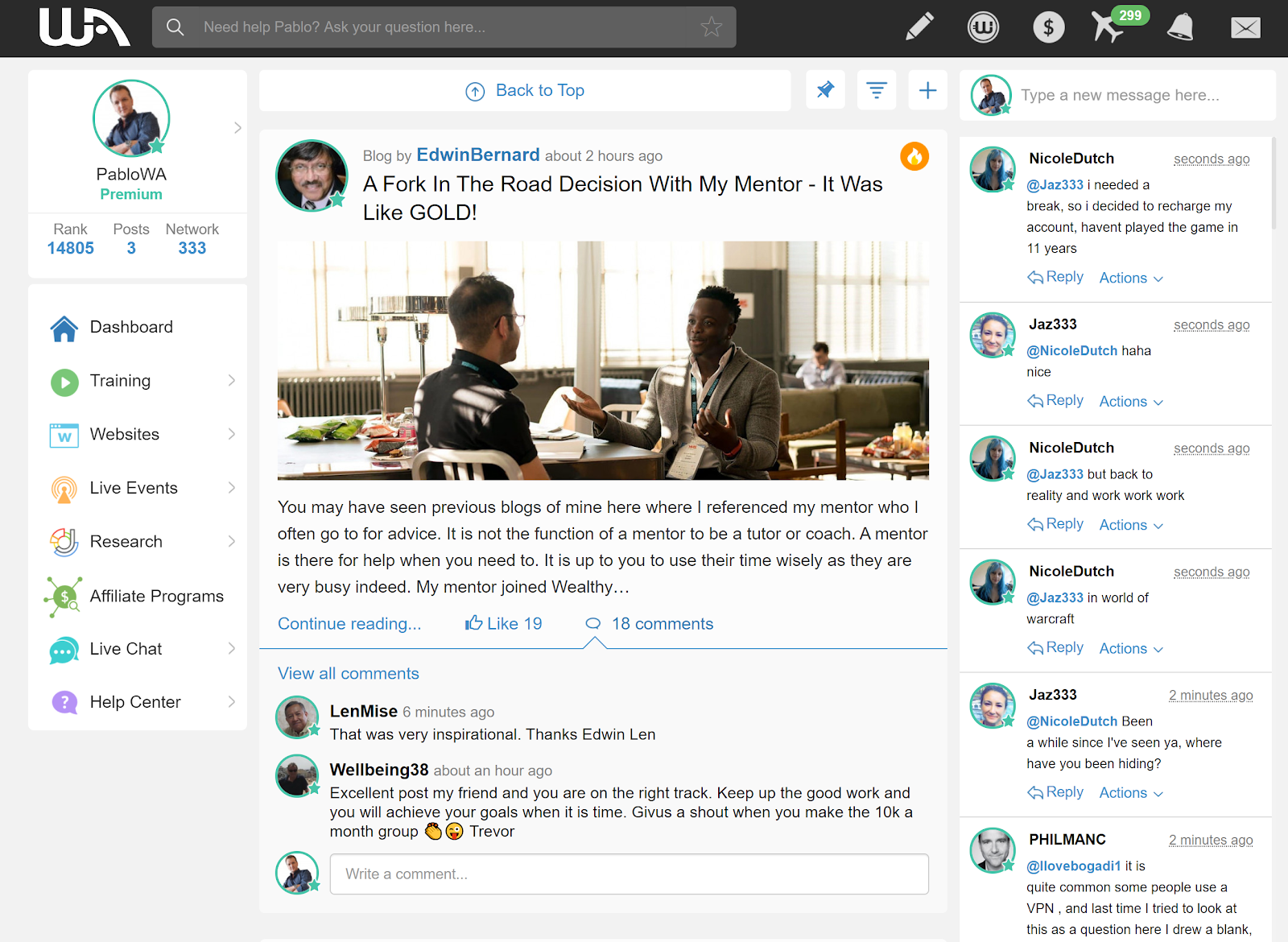Click the smiley emoji in Wellbeing38's comment

coord(455,831)
